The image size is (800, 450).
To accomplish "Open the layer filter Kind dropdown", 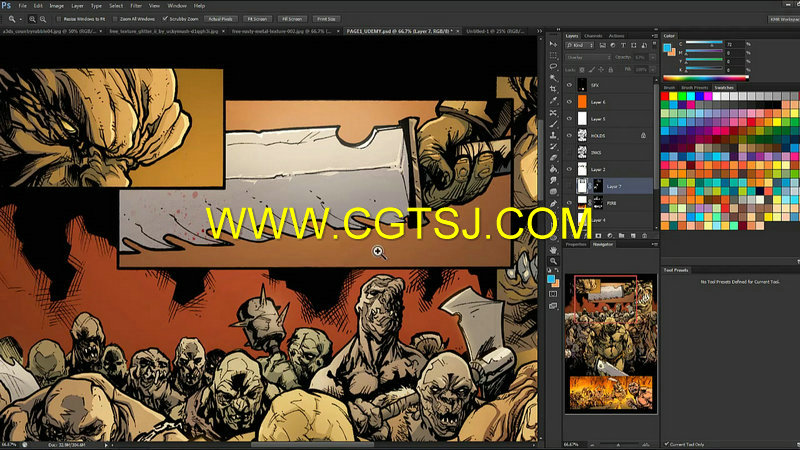I will pos(580,45).
